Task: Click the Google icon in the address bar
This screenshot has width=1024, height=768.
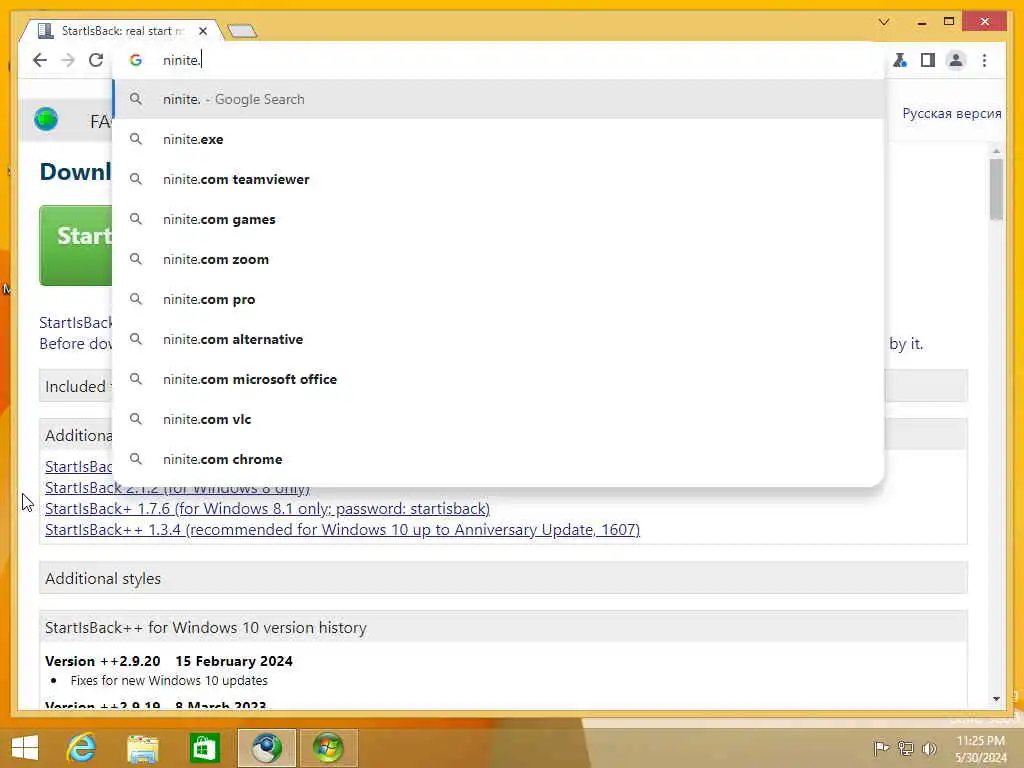Action: point(136,60)
